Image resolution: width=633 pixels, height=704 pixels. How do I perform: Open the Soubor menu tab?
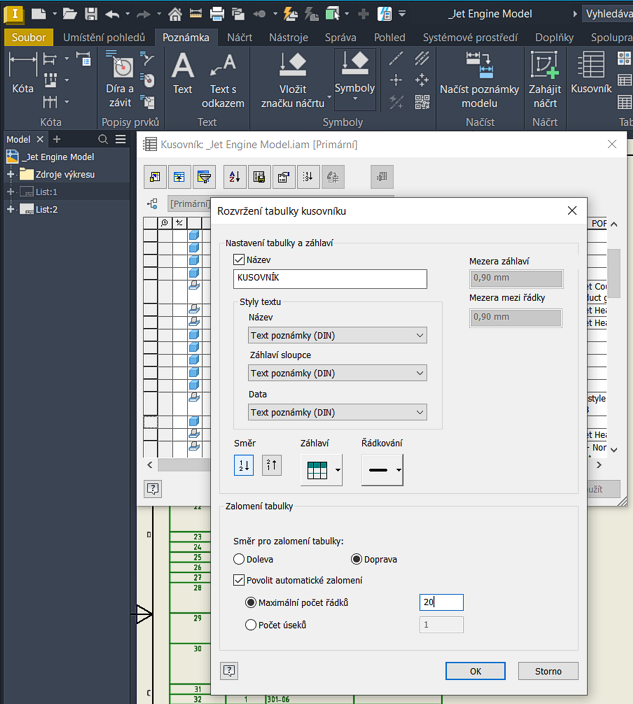pos(28,37)
